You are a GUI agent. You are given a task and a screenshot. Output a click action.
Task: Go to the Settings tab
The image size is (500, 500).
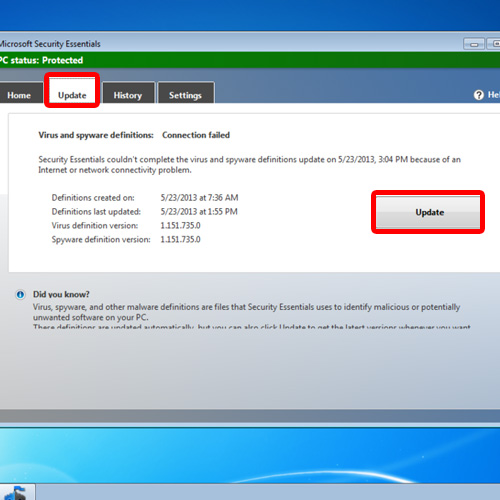pyautogui.click(x=185, y=93)
